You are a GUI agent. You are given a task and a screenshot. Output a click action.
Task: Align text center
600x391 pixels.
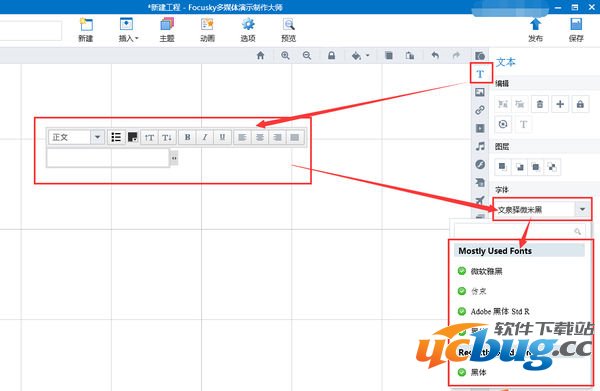(260, 137)
